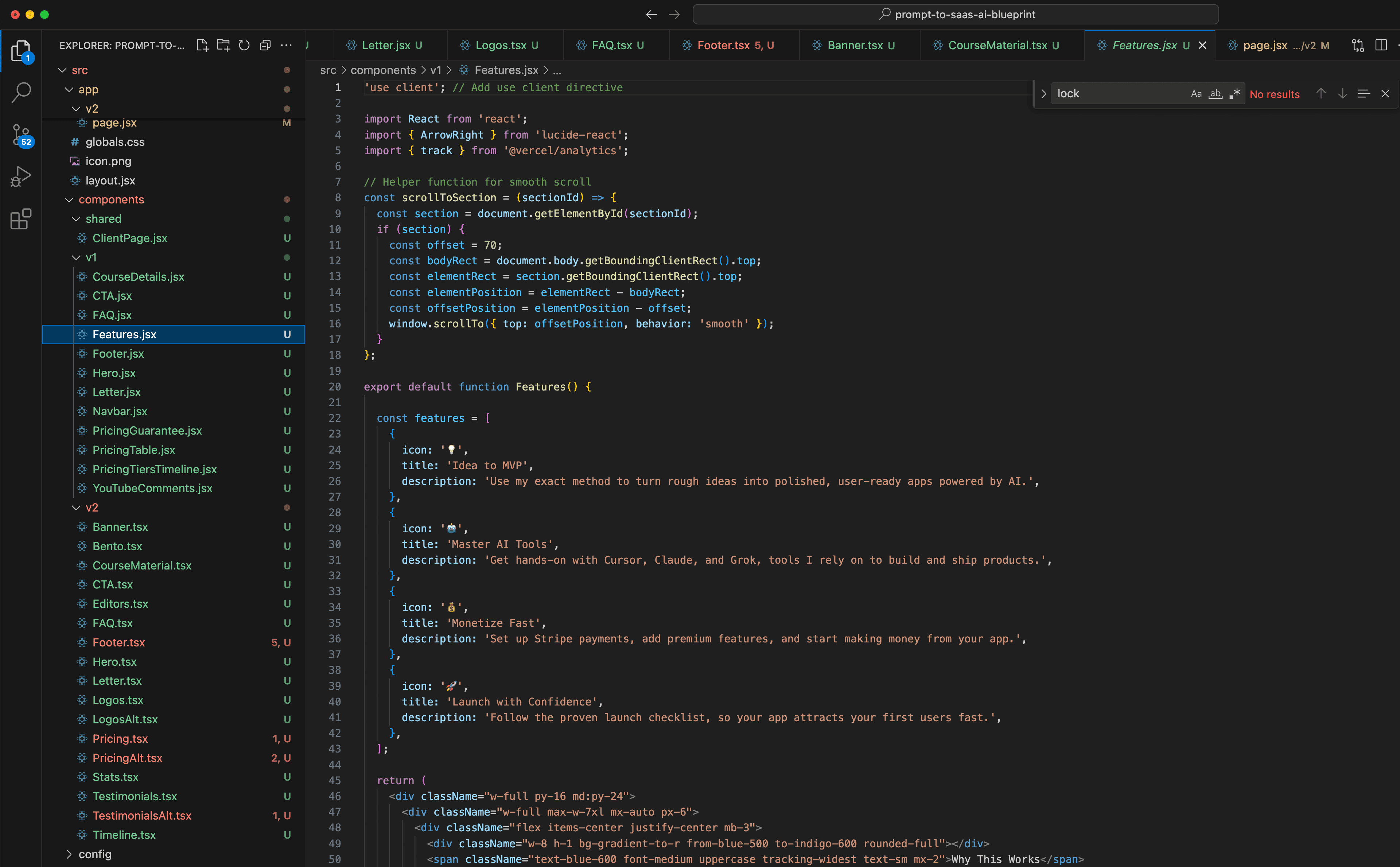Toggle Use Regular Expression in find widget
This screenshot has width=1400, height=867.
tap(1235, 93)
